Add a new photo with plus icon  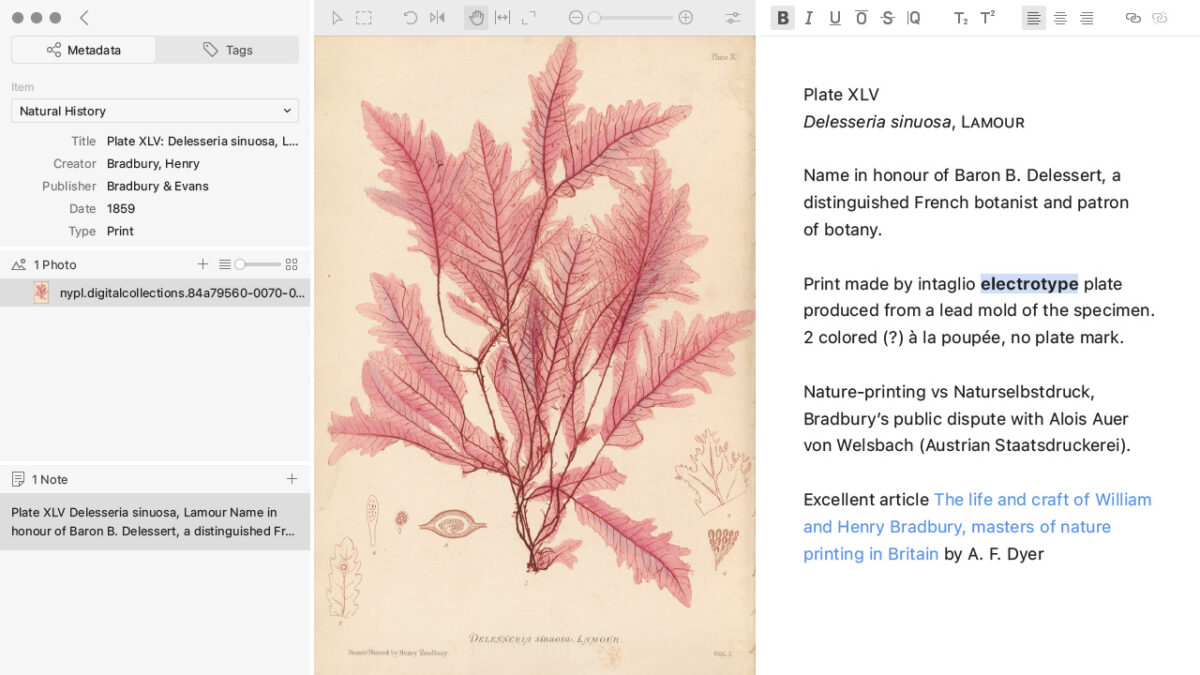pyautogui.click(x=203, y=264)
